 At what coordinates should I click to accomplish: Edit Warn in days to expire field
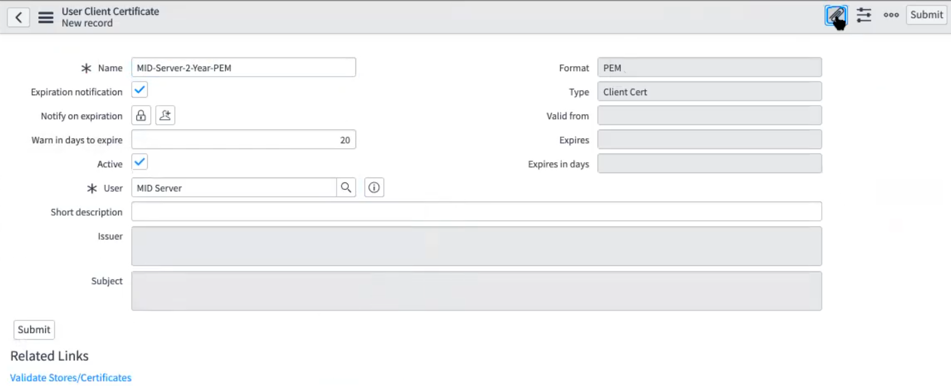pos(243,140)
